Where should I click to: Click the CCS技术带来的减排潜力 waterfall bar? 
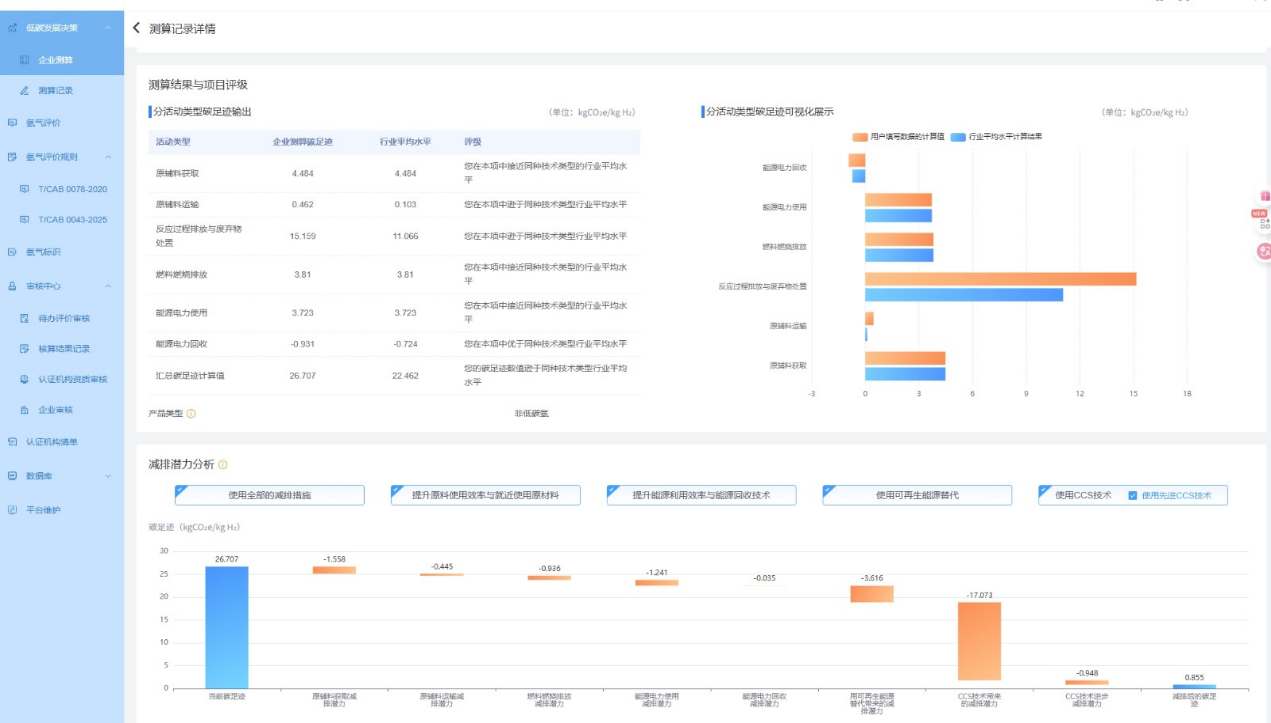click(x=979, y=641)
